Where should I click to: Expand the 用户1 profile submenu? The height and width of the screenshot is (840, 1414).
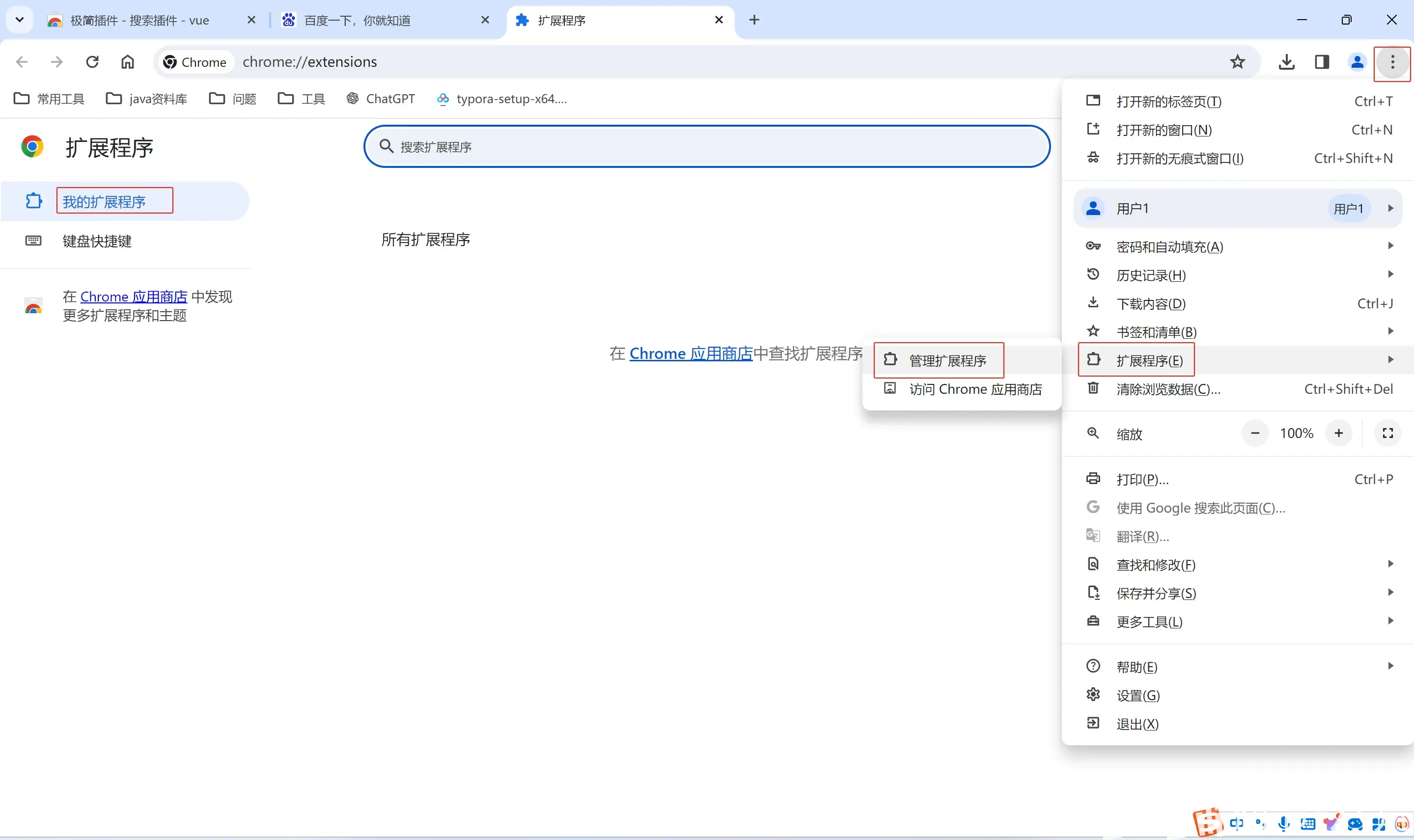pos(1238,208)
